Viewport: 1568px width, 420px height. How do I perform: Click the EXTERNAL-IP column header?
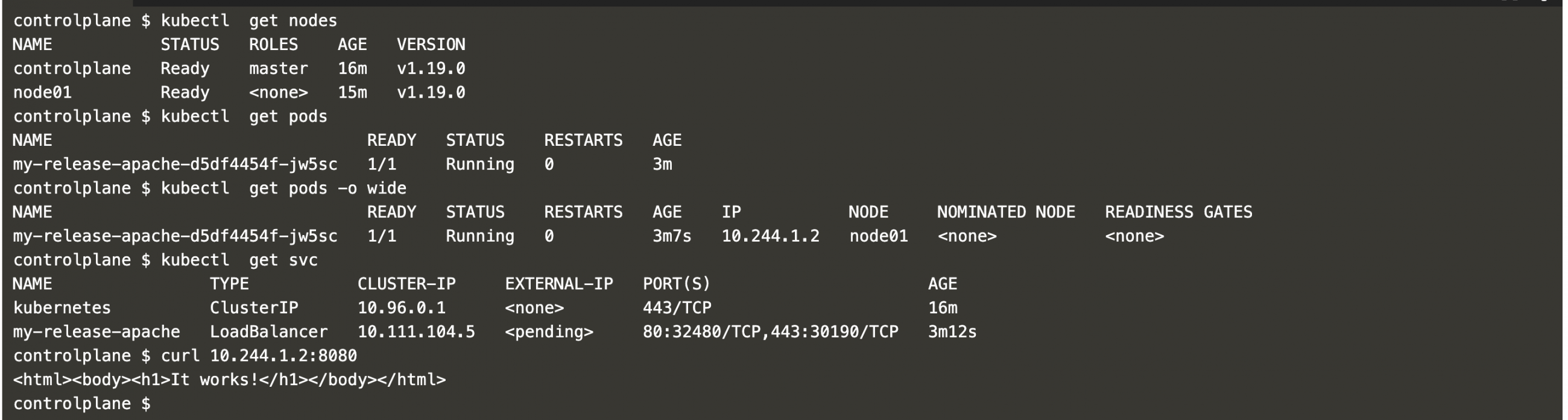click(558, 284)
